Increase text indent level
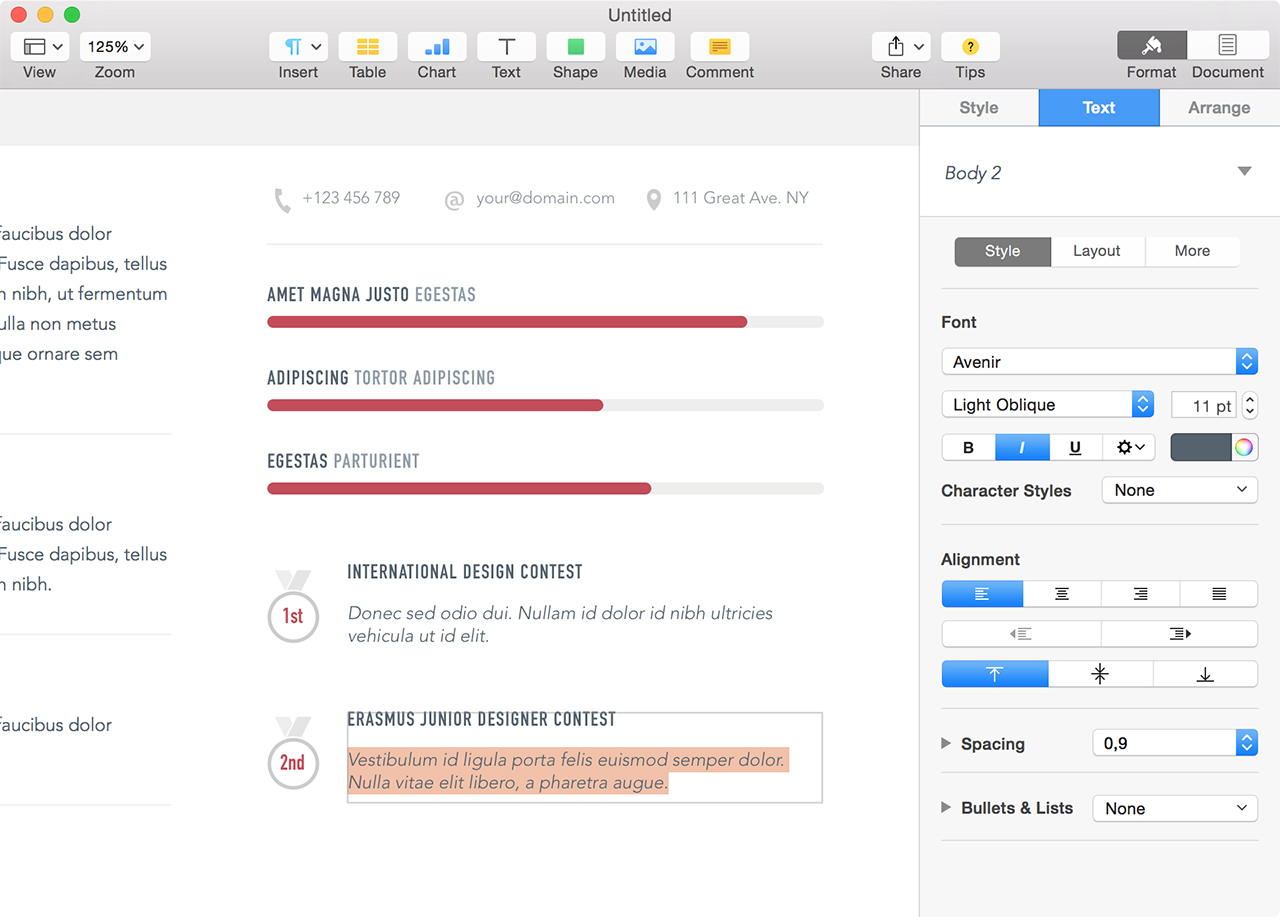 coord(1179,634)
